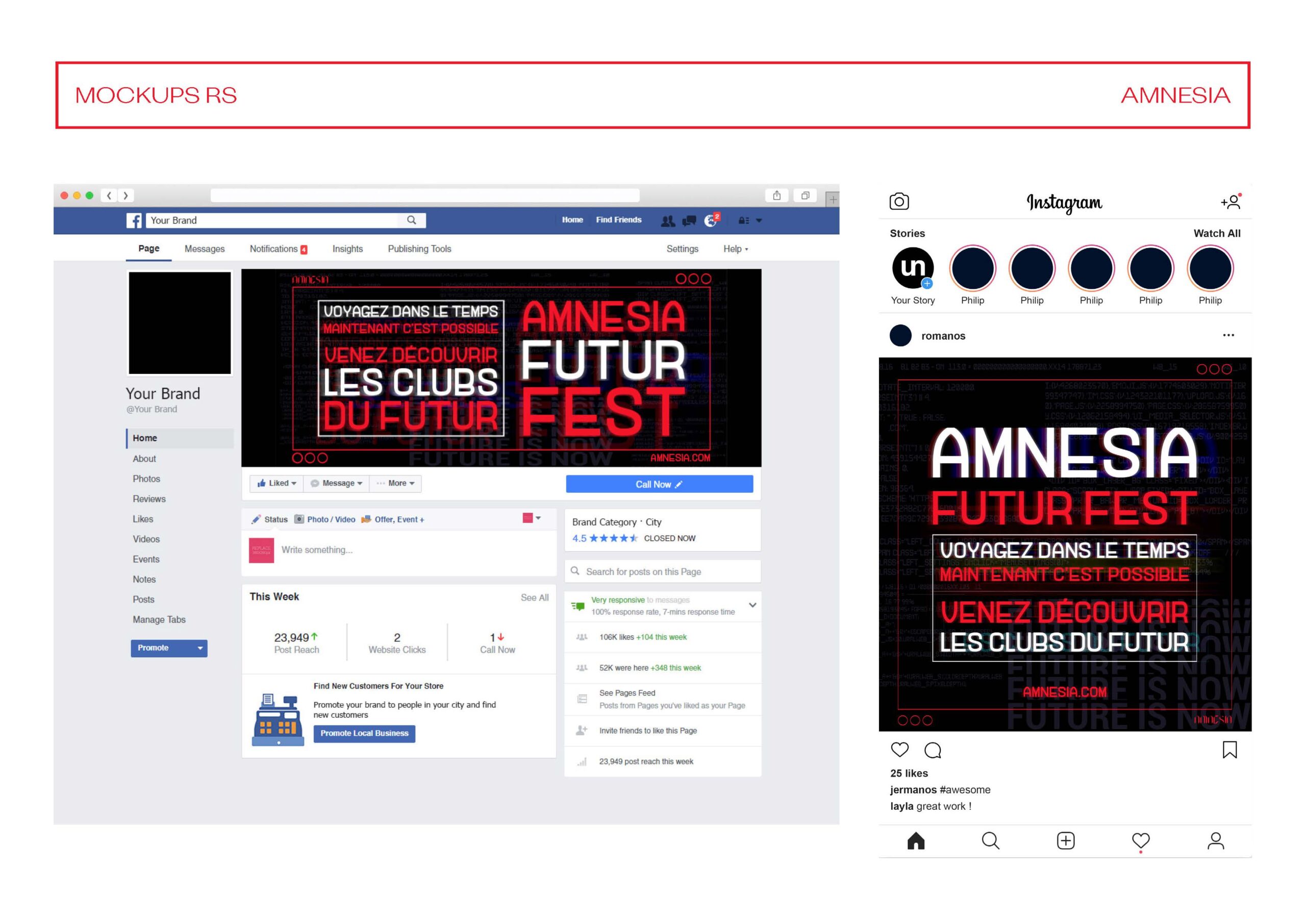Switch to Page tab
Viewport: 1306px width, 924px height.
pyautogui.click(x=148, y=248)
